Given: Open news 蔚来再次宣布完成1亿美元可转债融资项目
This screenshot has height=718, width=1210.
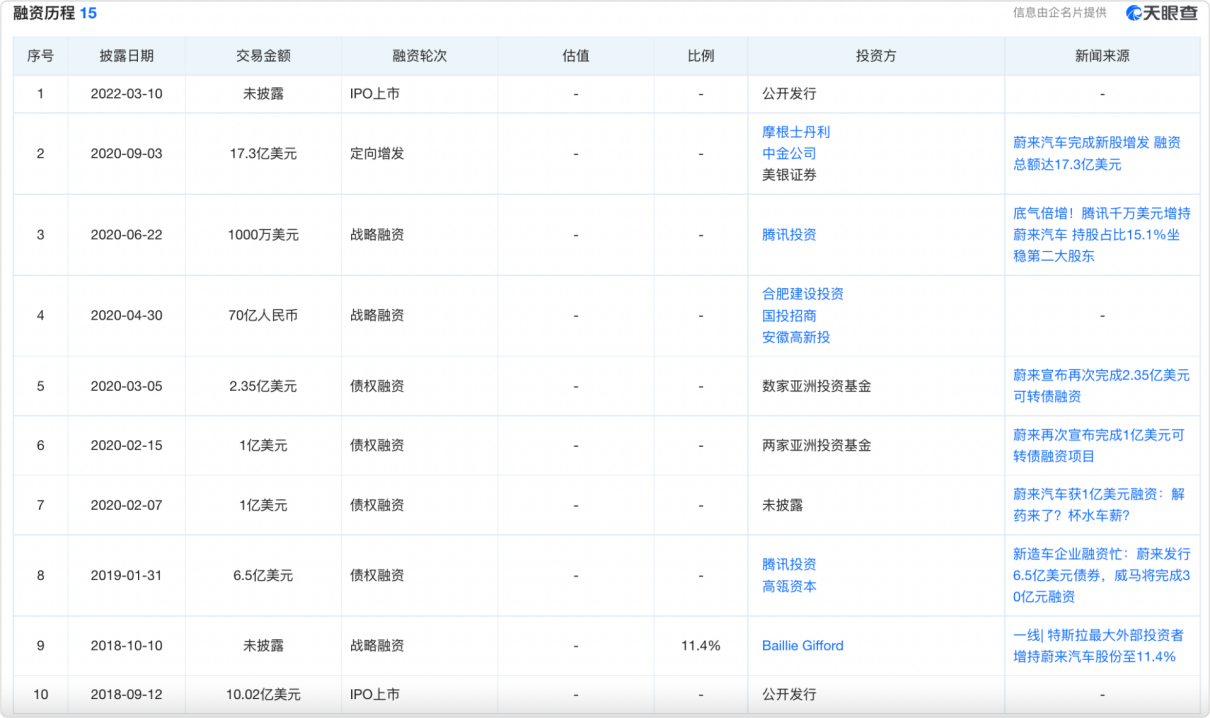Looking at the screenshot, I should point(1099,446).
